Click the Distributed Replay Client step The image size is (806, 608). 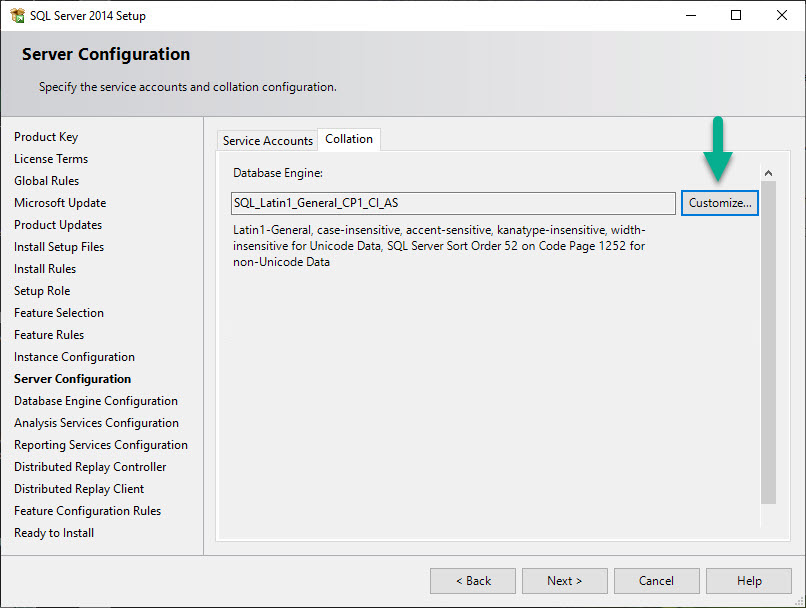coord(79,489)
